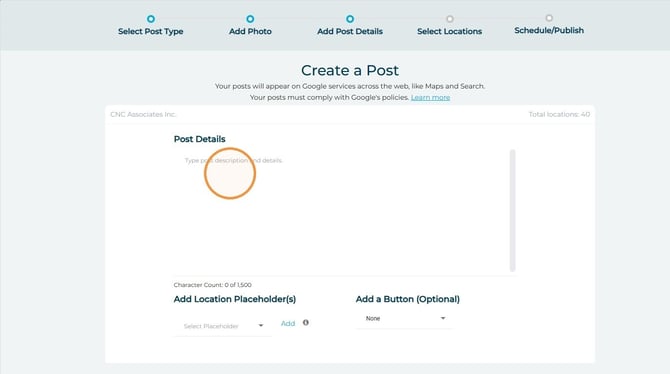This screenshot has height=374, width=670.
Task: Click the Add placeholder link
Action: pyautogui.click(x=288, y=324)
